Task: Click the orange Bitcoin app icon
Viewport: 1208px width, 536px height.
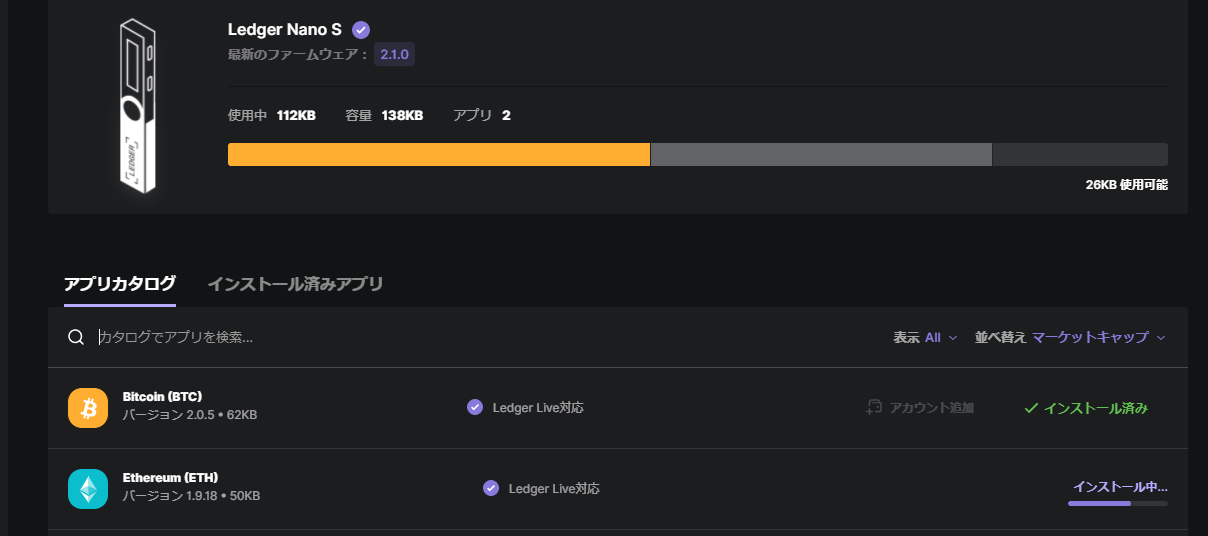Action: (x=88, y=408)
